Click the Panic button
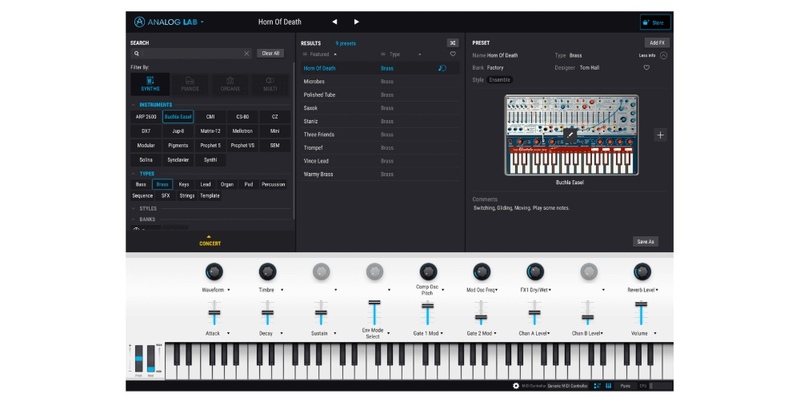This screenshot has height=406, width=800. (x=626, y=386)
